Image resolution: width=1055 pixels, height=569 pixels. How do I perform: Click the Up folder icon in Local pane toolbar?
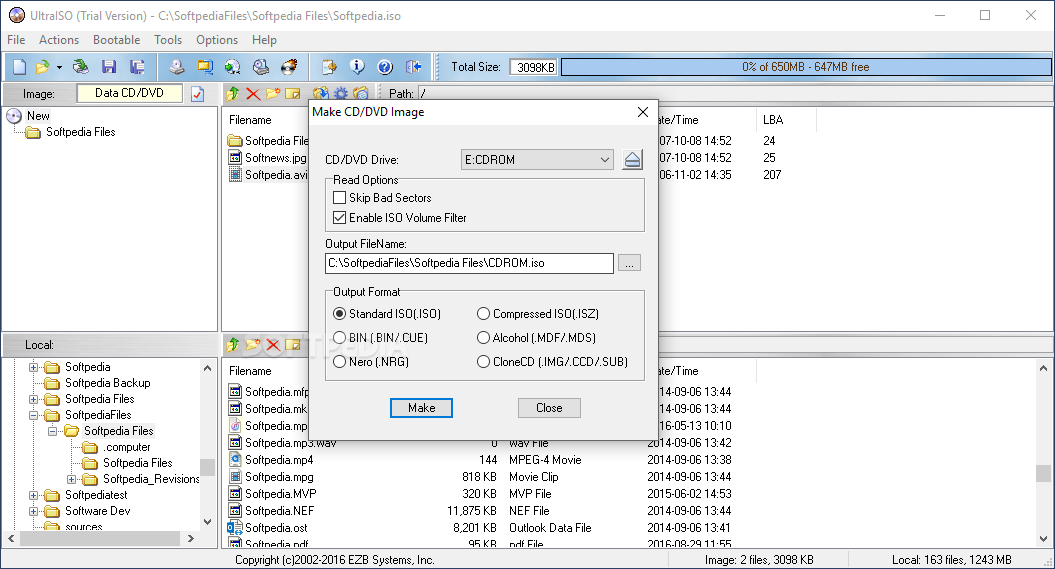pyautogui.click(x=233, y=345)
